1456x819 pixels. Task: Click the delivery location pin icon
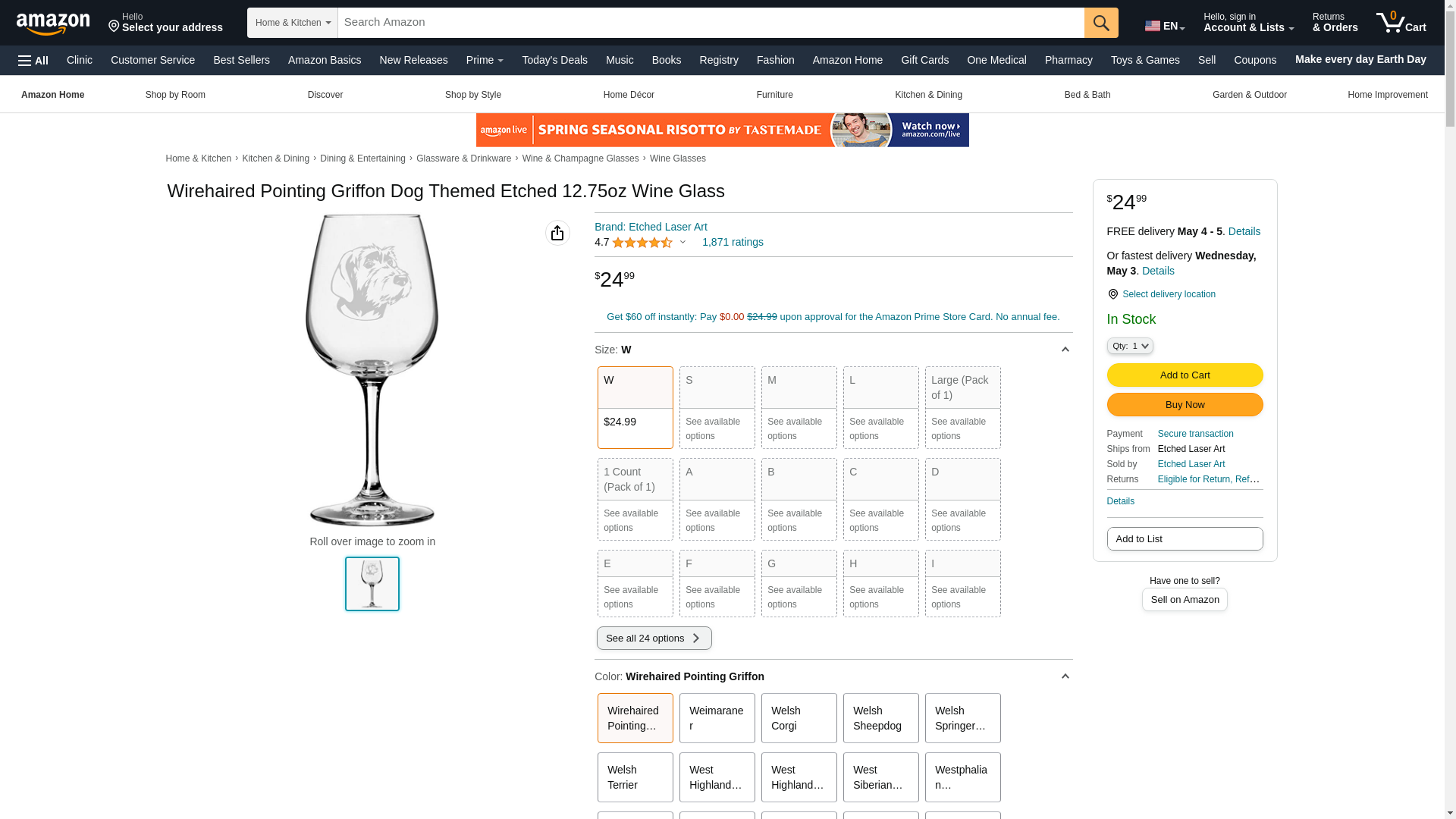coord(1112,294)
